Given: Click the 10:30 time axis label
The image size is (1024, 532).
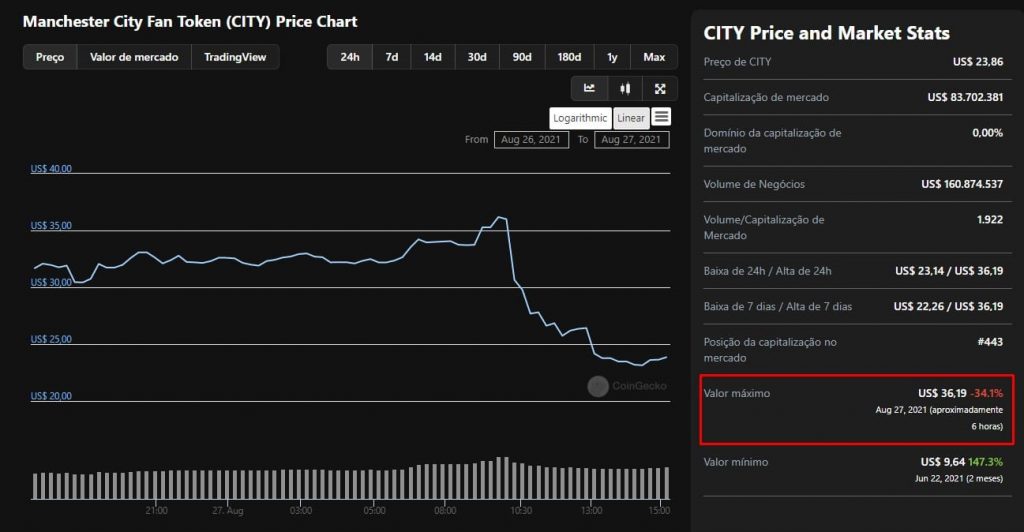Looking at the screenshot, I should [x=521, y=510].
